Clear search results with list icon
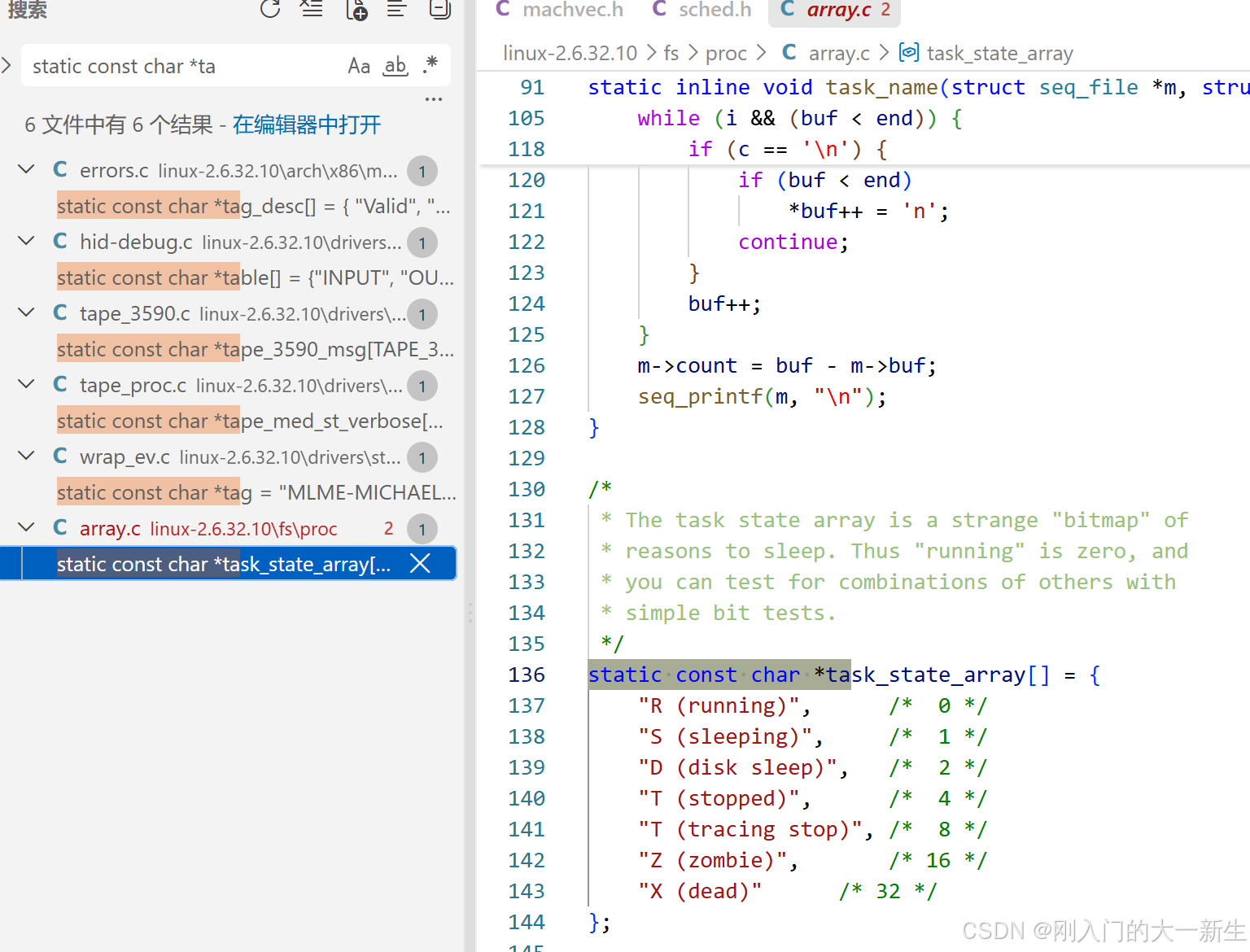The height and width of the screenshot is (952, 1250). coord(312,9)
